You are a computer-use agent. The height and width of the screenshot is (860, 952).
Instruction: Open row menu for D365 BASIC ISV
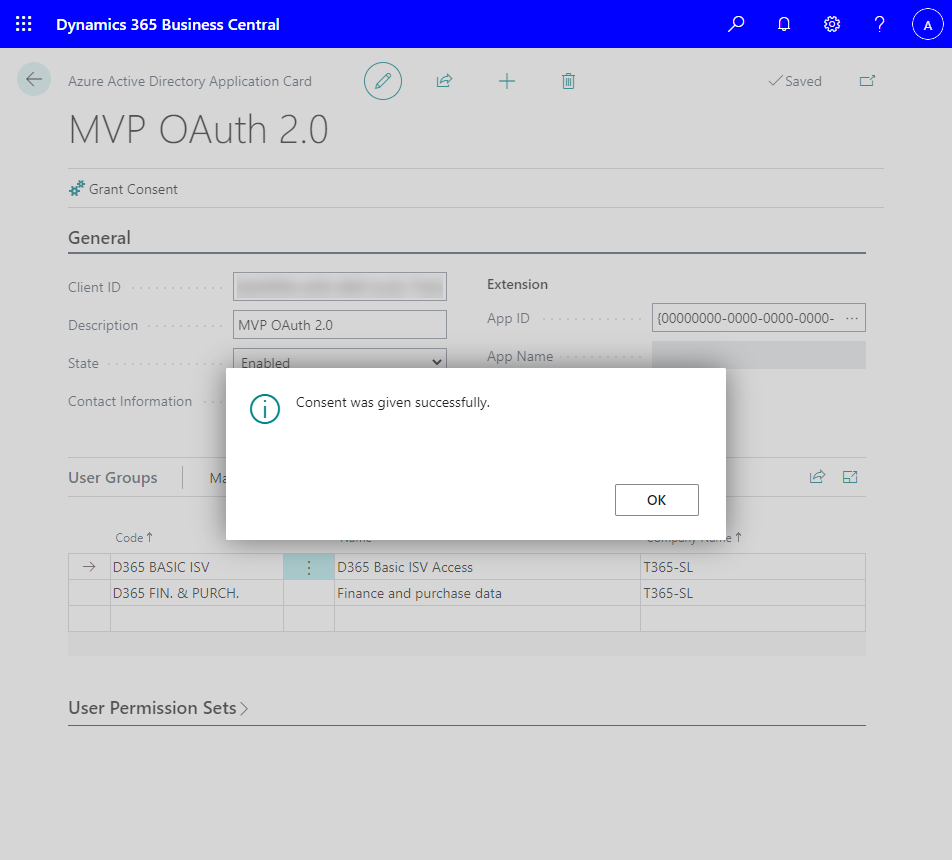[x=308, y=567]
